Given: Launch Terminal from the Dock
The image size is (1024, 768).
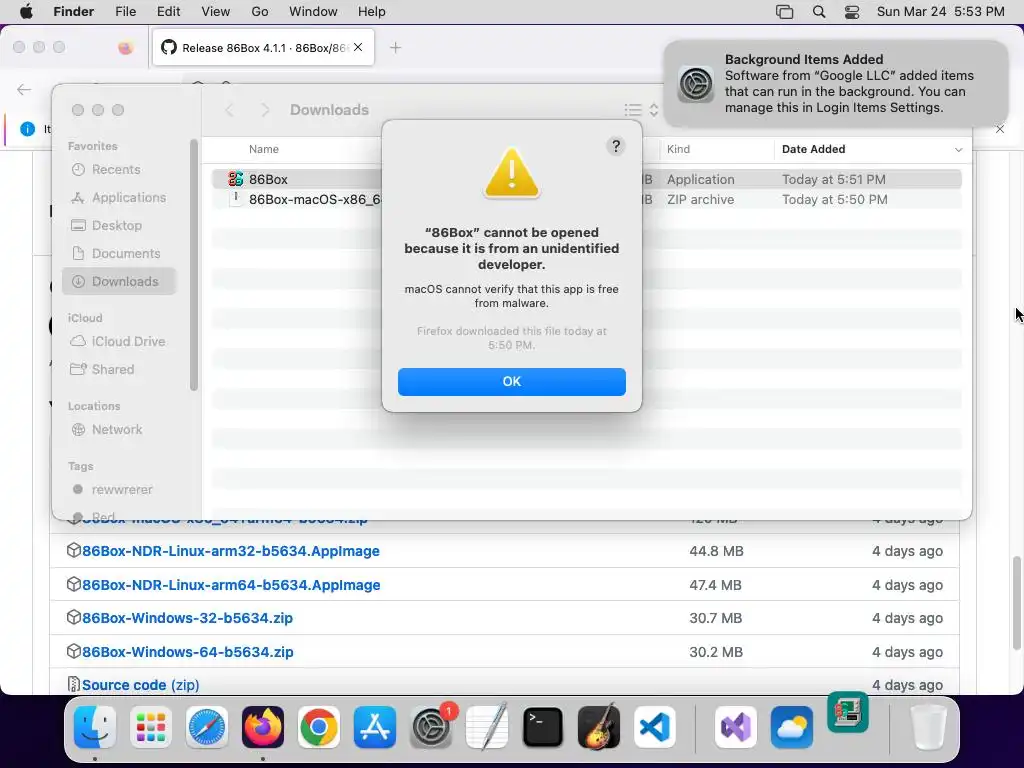Looking at the screenshot, I should pyautogui.click(x=543, y=727).
